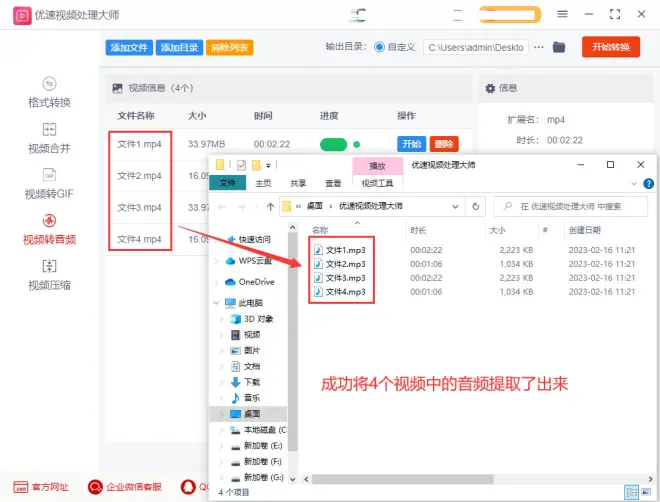Click the search magnifier in Explorer search box
The image size is (660, 502).
click(x=508, y=206)
